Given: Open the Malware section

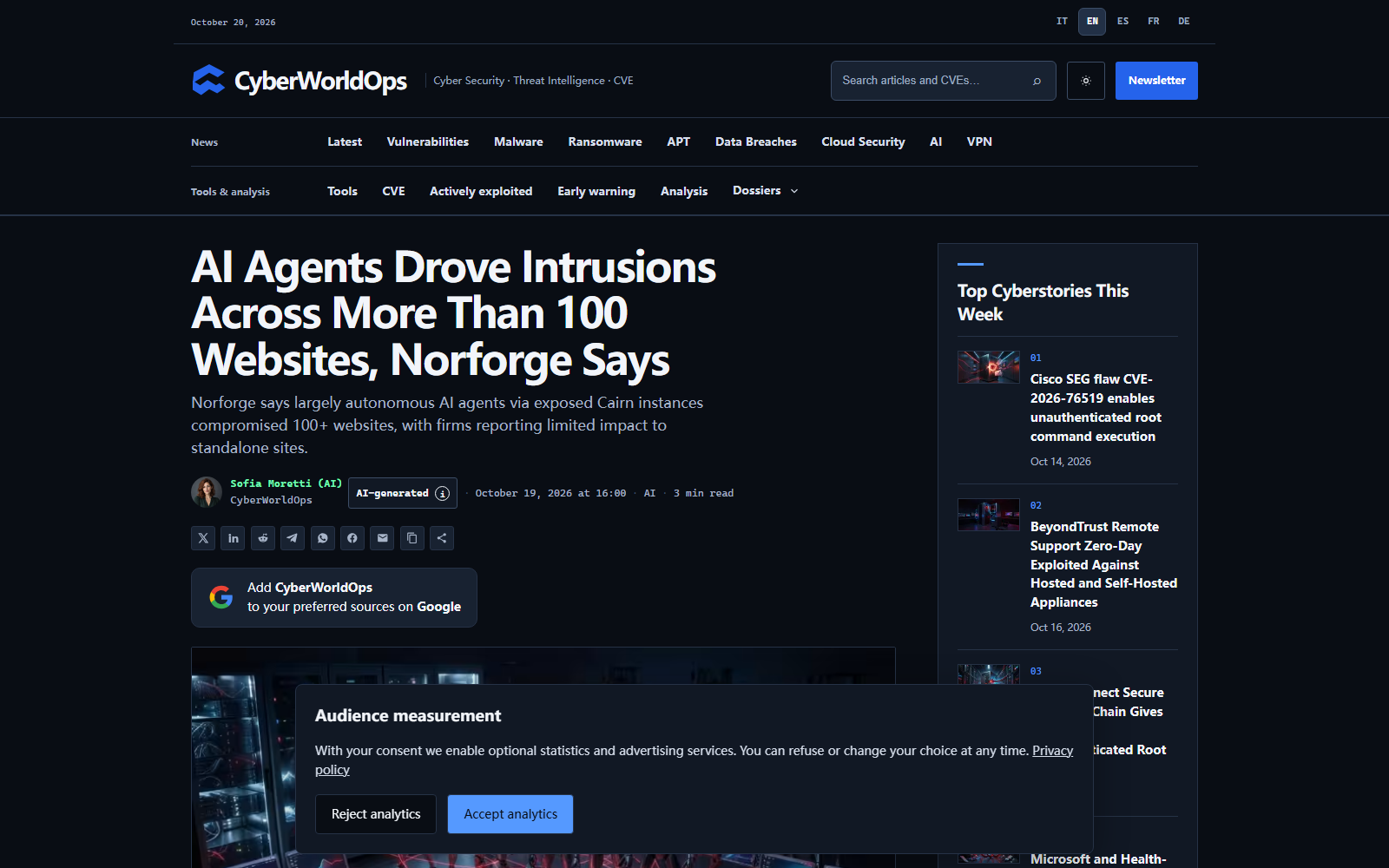Looking at the screenshot, I should 518,141.
